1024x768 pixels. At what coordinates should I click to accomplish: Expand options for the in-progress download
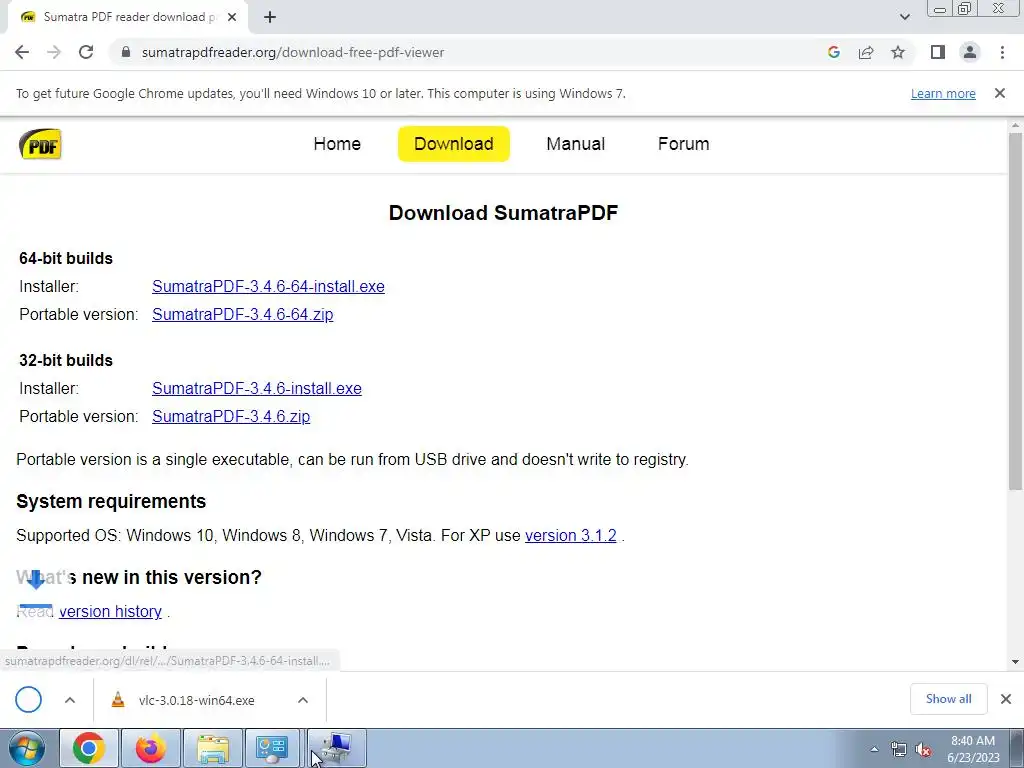(70, 700)
